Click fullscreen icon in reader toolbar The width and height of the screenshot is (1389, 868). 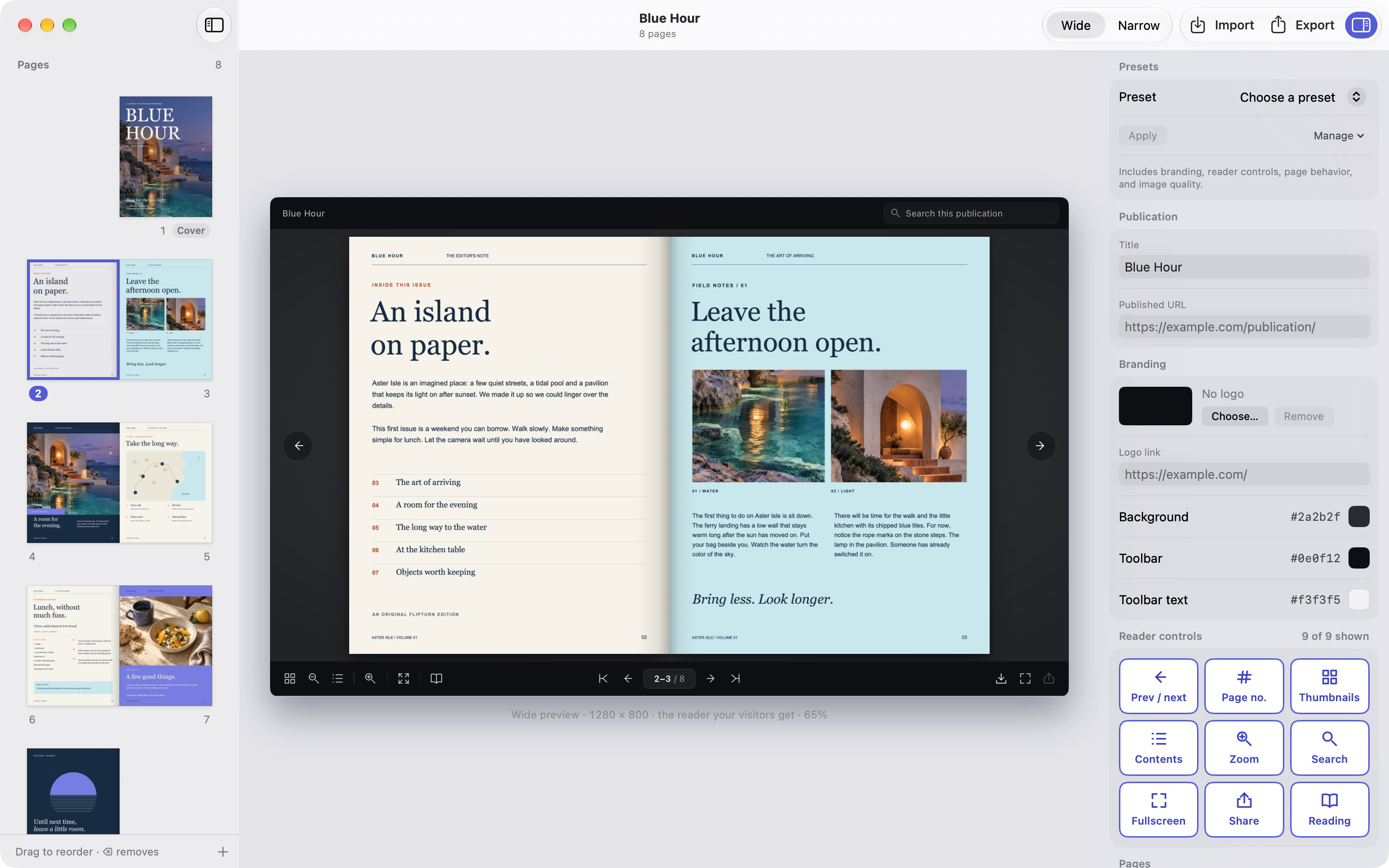pyautogui.click(x=1025, y=678)
